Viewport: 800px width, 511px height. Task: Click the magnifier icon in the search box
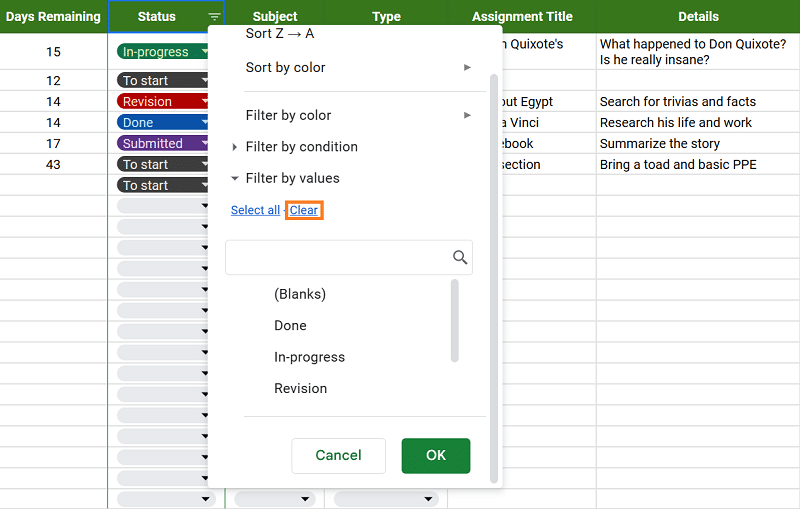tap(460, 258)
